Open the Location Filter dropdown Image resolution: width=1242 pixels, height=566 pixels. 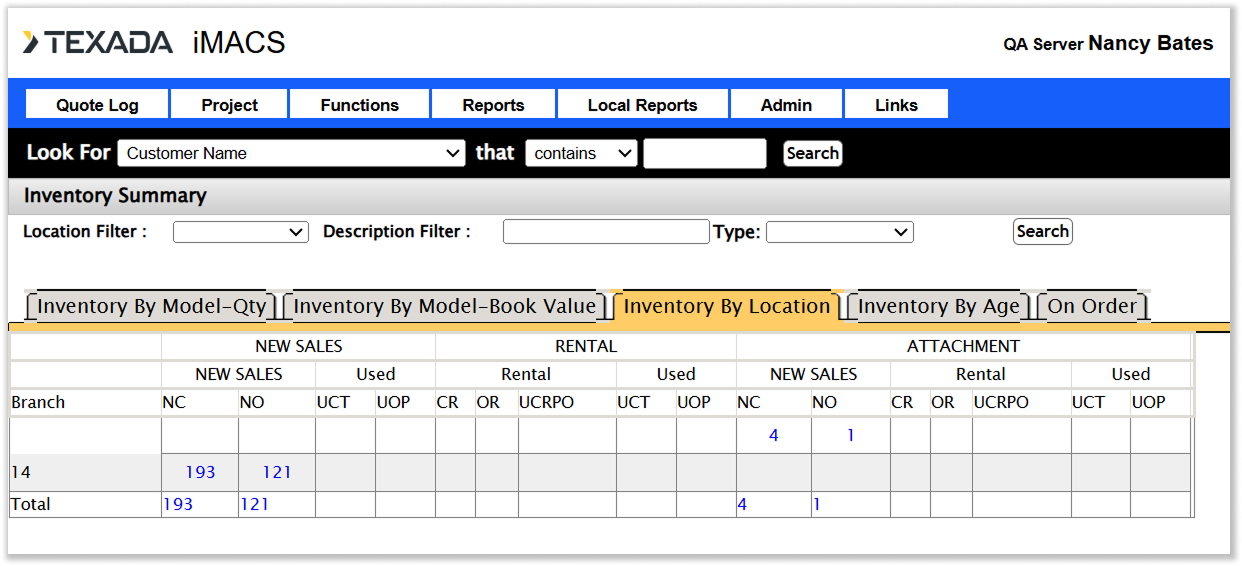[241, 232]
